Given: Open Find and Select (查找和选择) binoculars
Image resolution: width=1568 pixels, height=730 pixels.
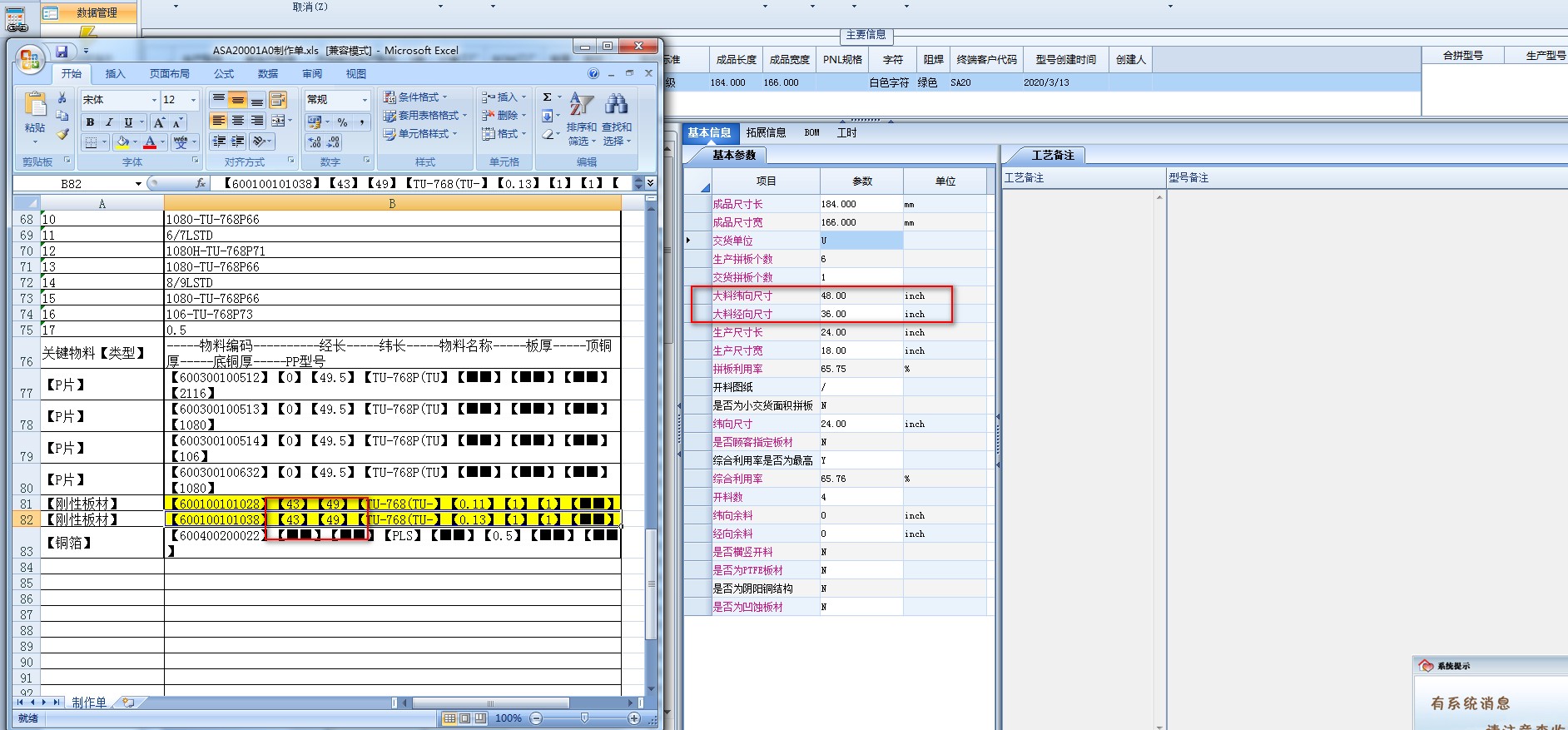Looking at the screenshot, I should pyautogui.click(x=617, y=119).
